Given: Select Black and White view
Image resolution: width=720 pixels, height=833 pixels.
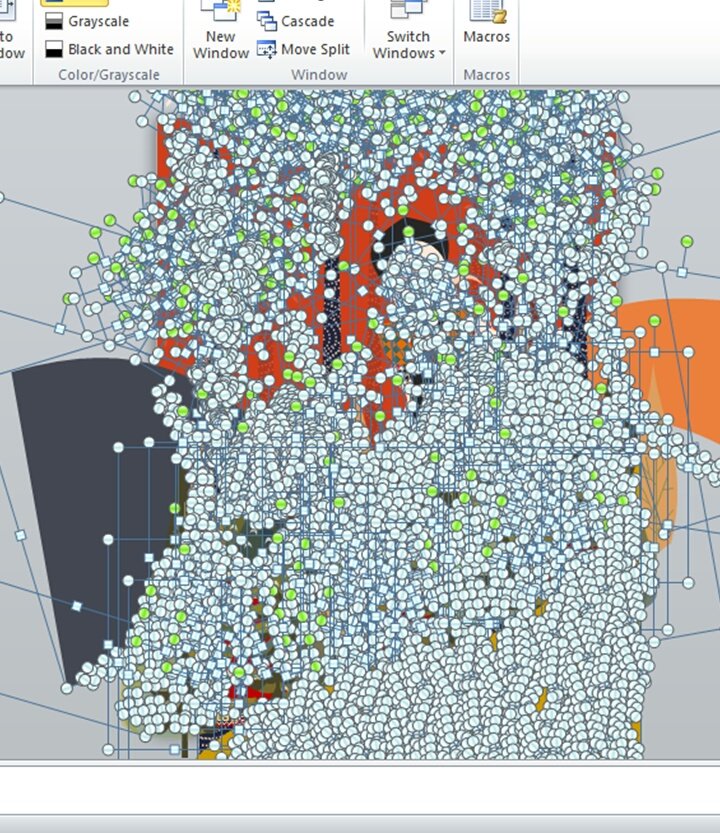Looking at the screenshot, I should tap(109, 49).
